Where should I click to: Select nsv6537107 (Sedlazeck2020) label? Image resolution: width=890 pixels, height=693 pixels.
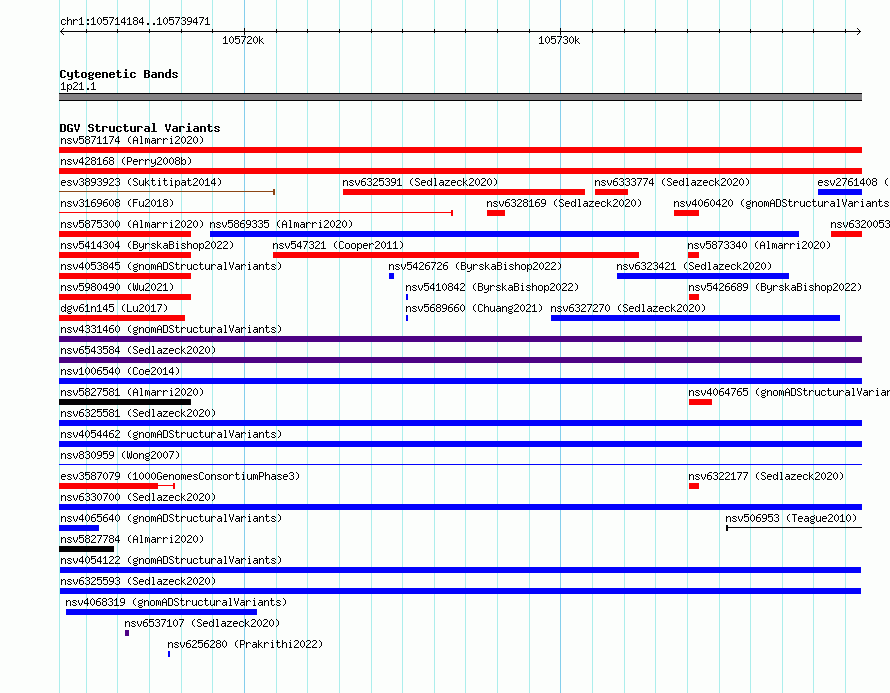(x=202, y=623)
